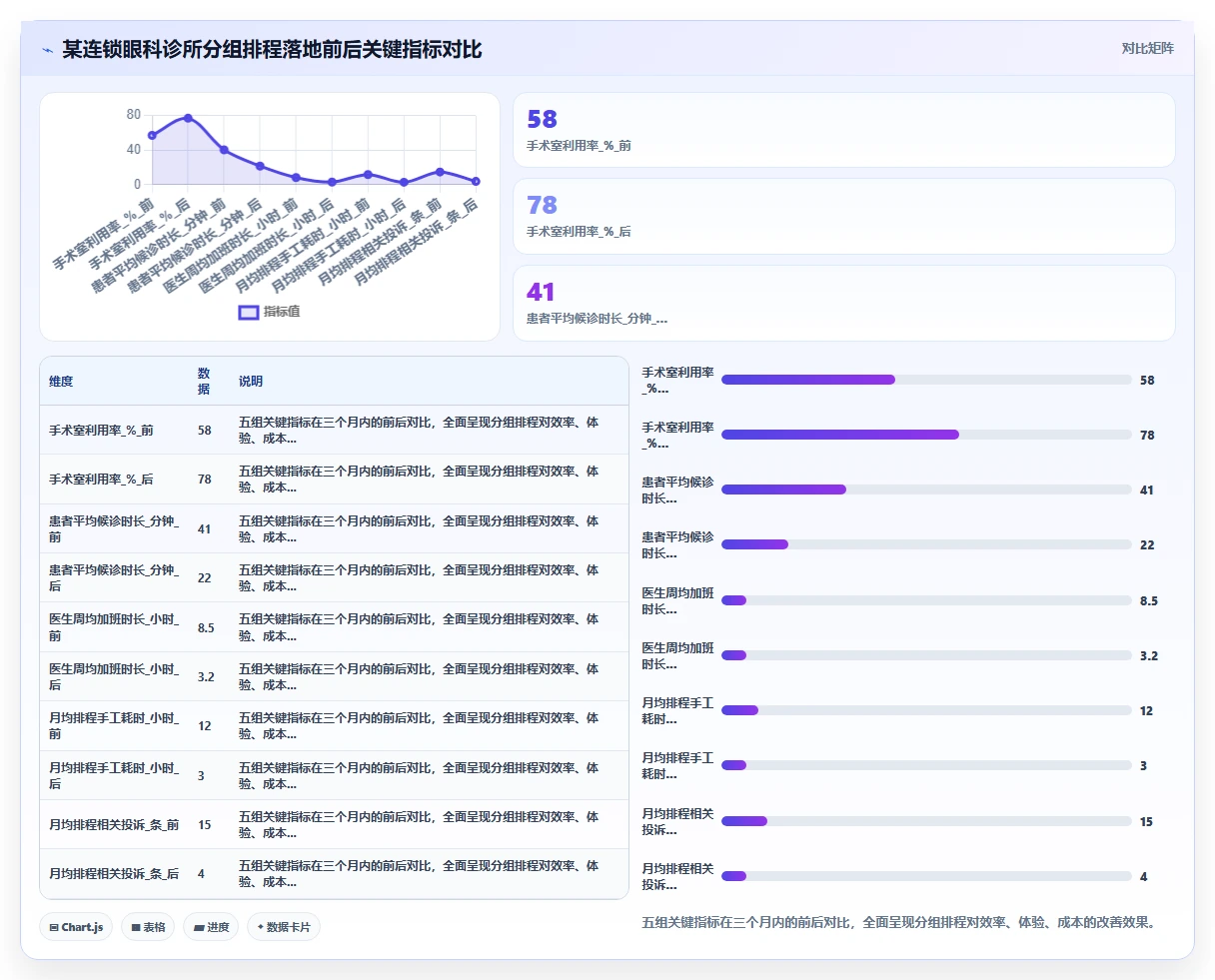Click the footer summary text below the progress bars
Image resolution: width=1215 pixels, height=980 pixels.
901,923
